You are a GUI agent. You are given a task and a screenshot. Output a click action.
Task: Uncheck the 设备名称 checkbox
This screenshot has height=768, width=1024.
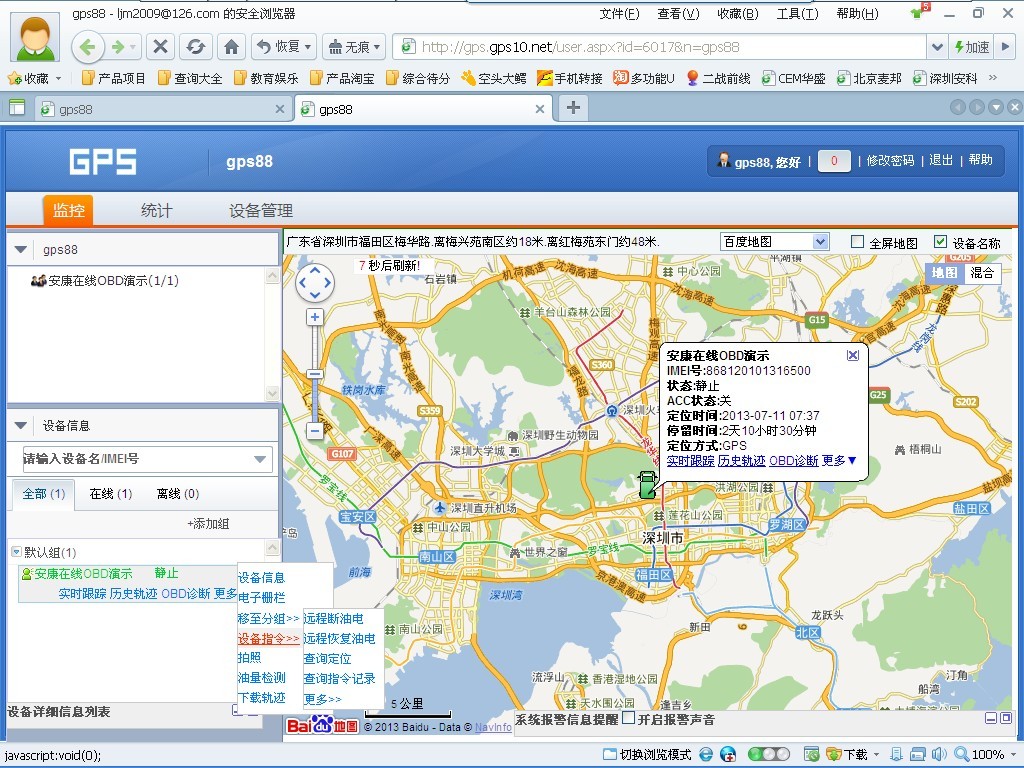pos(940,242)
